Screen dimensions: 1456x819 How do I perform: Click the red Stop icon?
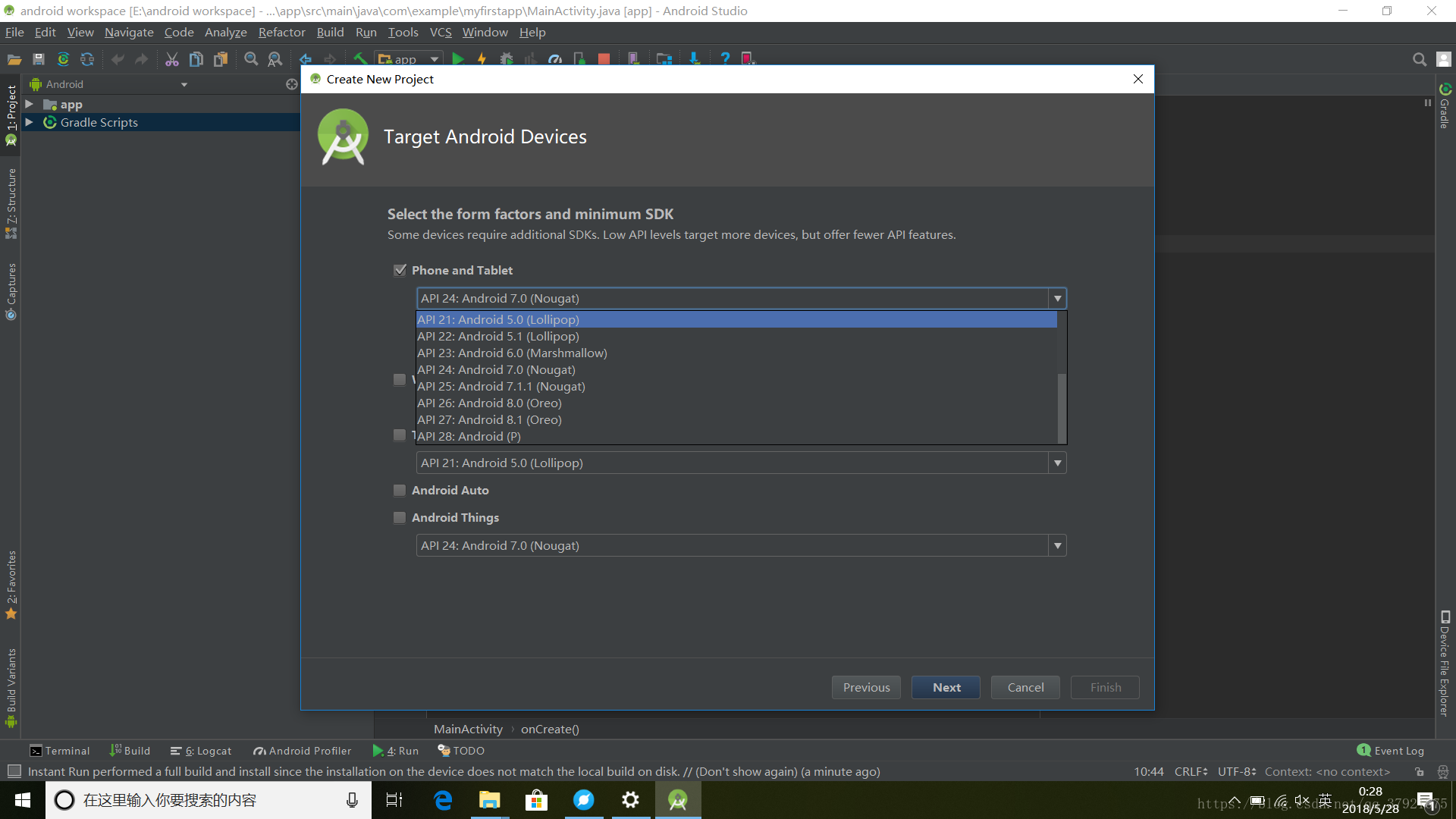coord(604,59)
